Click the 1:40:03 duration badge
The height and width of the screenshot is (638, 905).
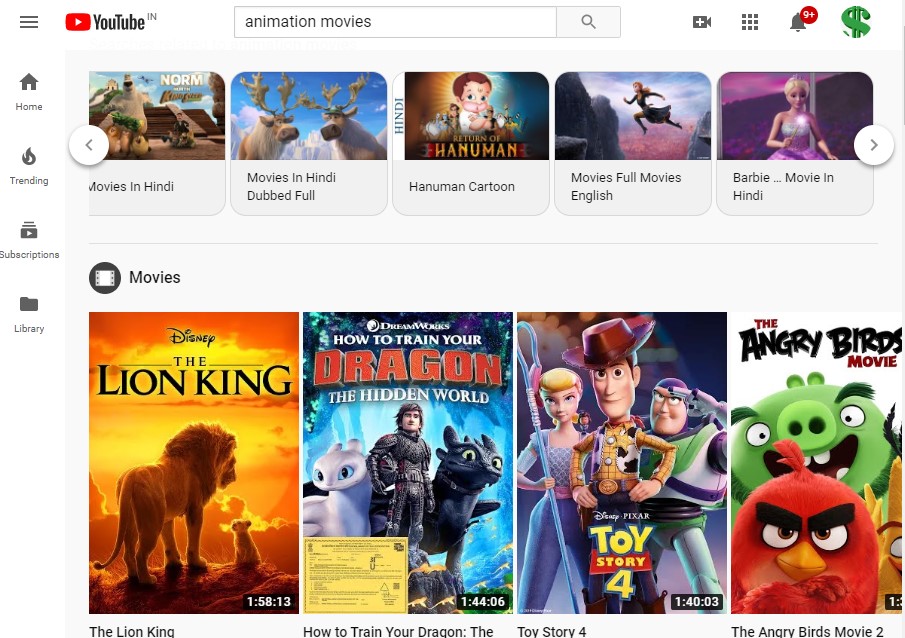pyautogui.click(x=697, y=602)
